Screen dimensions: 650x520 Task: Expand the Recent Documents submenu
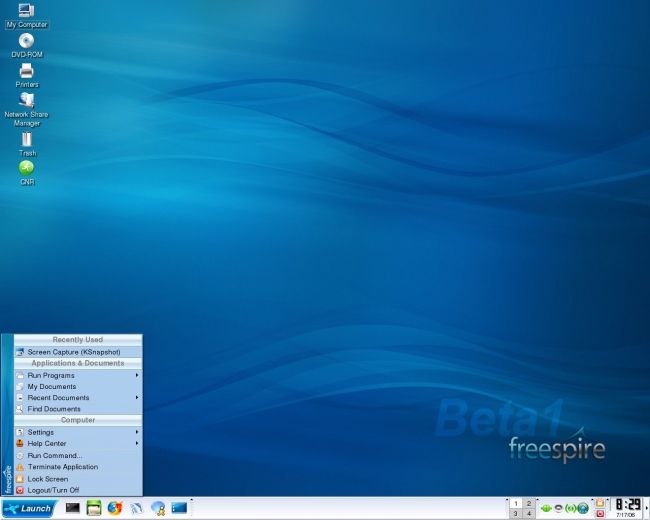76,397
